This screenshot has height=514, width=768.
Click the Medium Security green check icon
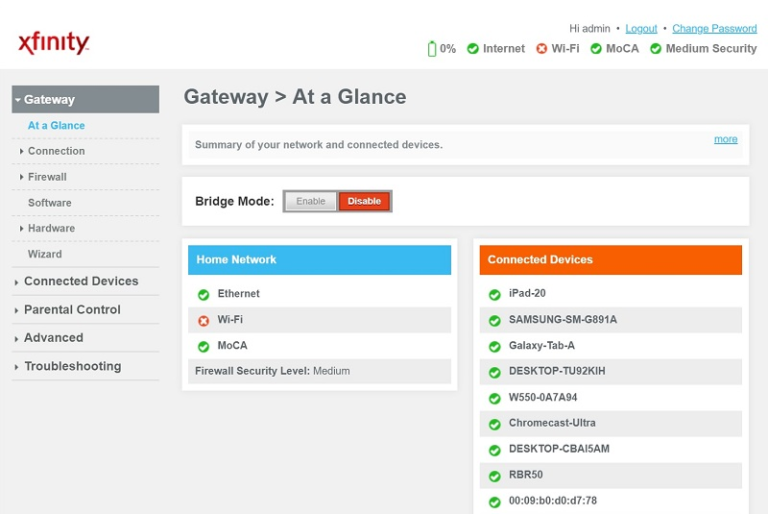pos(655,49)
